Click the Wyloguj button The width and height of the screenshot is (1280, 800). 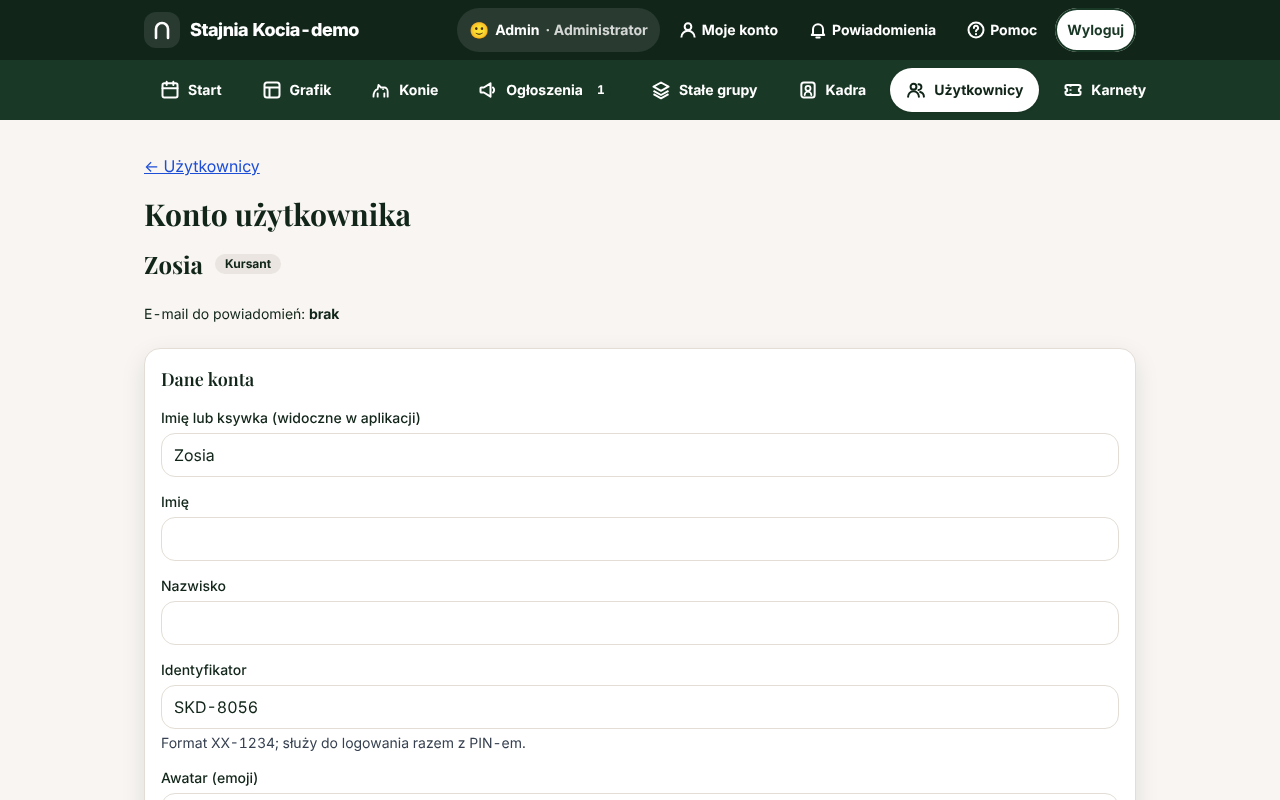[x=1096, y=30]
